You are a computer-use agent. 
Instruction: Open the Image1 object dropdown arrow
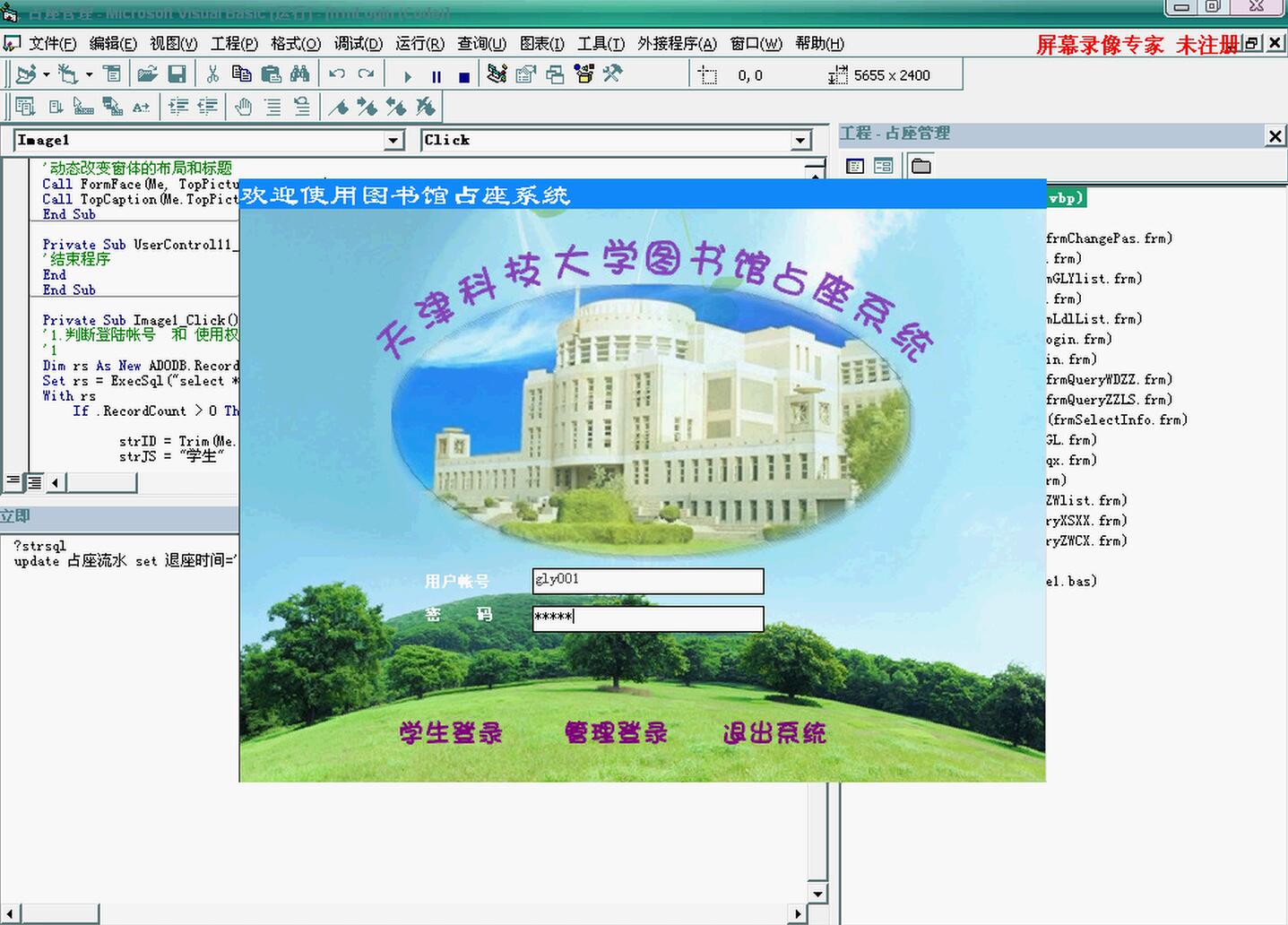click(393, 141)
